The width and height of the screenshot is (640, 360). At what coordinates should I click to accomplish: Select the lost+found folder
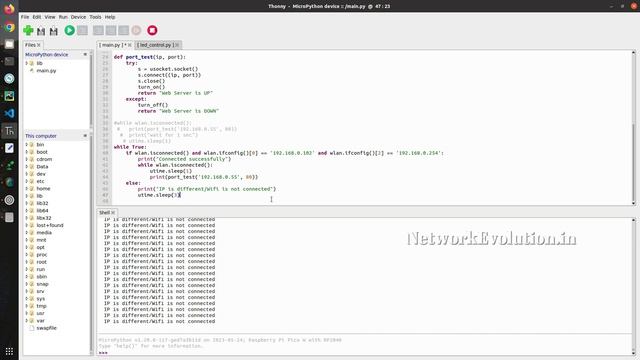pyautogui.click(x=50, y=225)
